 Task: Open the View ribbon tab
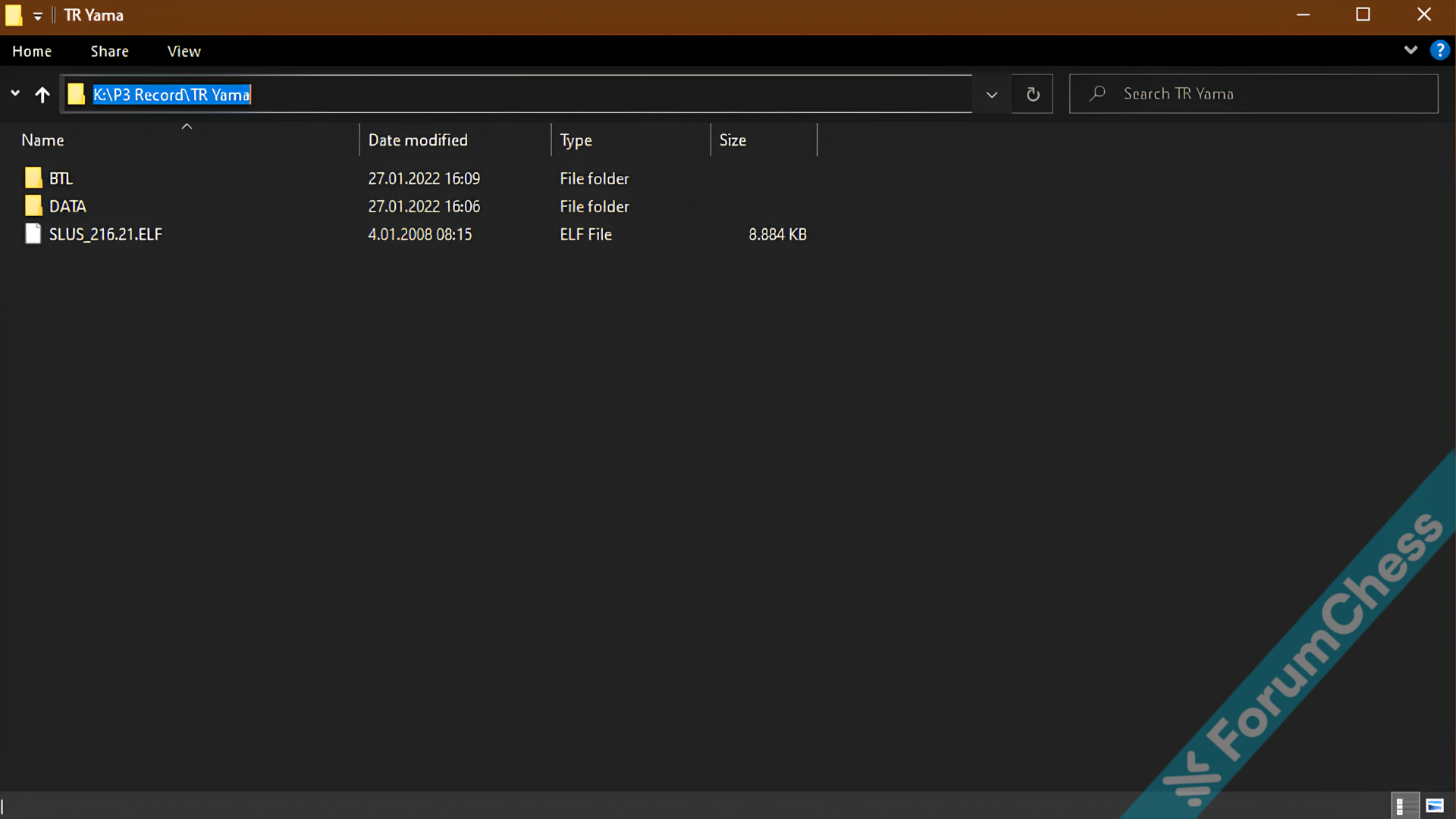click(184, 51)
